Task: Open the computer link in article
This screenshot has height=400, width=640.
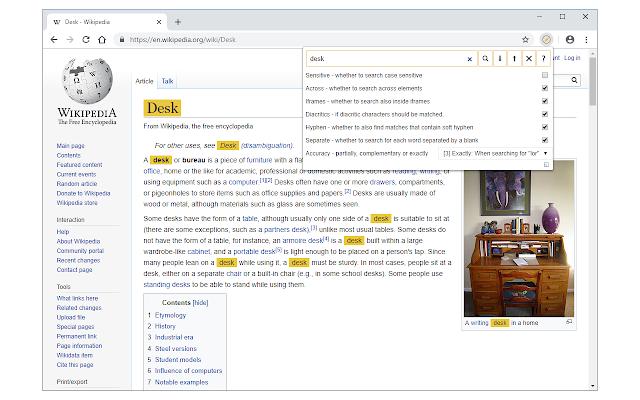Action: [243, 182]
